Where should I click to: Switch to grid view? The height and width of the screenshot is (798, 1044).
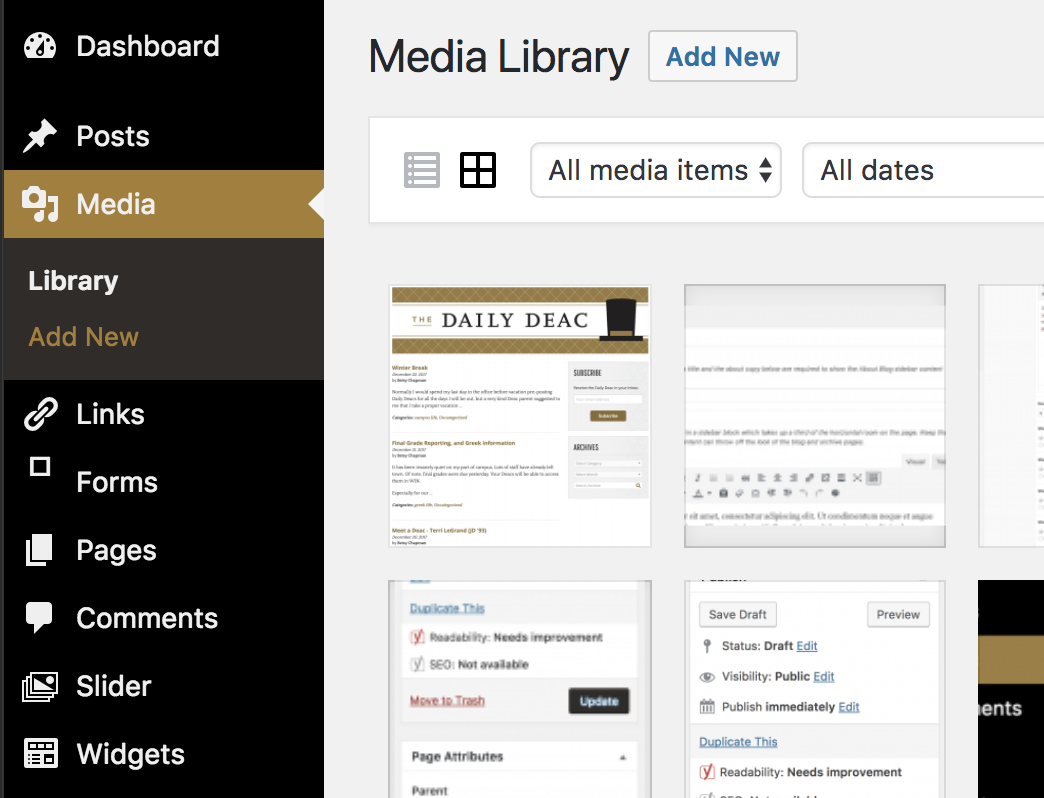pyautogui.click(x=478, y=170)
